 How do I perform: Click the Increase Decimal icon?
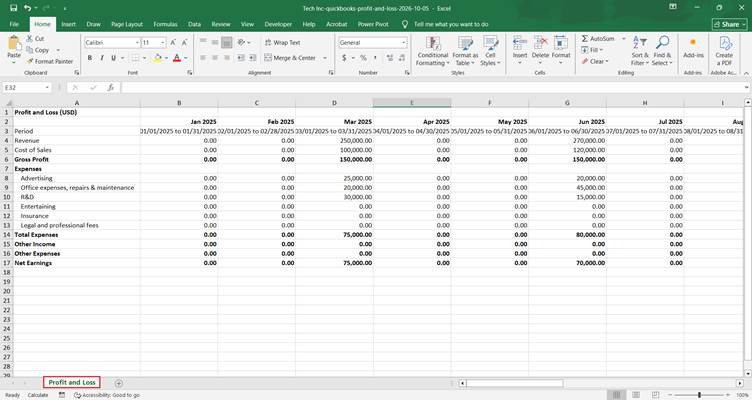click(389, 58)
